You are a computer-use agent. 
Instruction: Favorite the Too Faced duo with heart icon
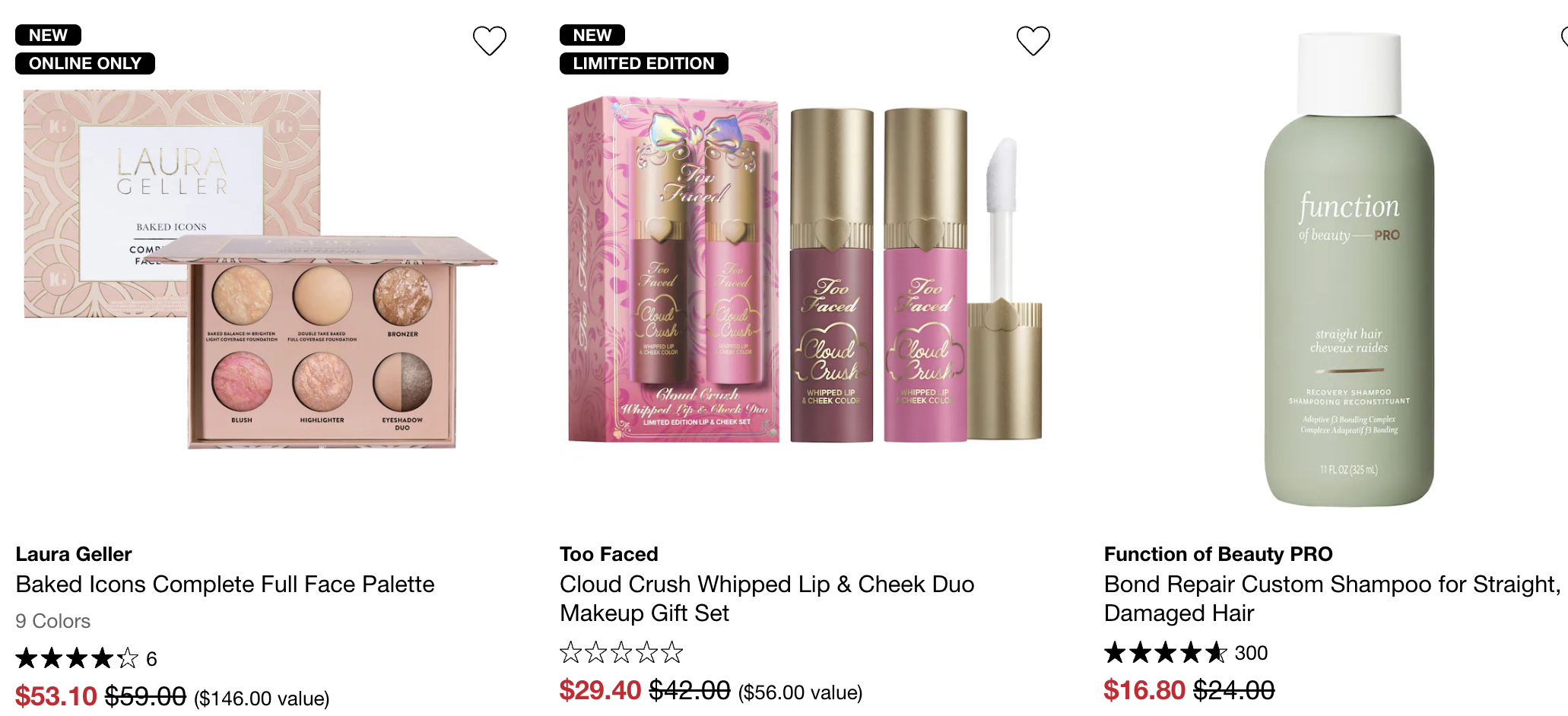pos(1033,41)
